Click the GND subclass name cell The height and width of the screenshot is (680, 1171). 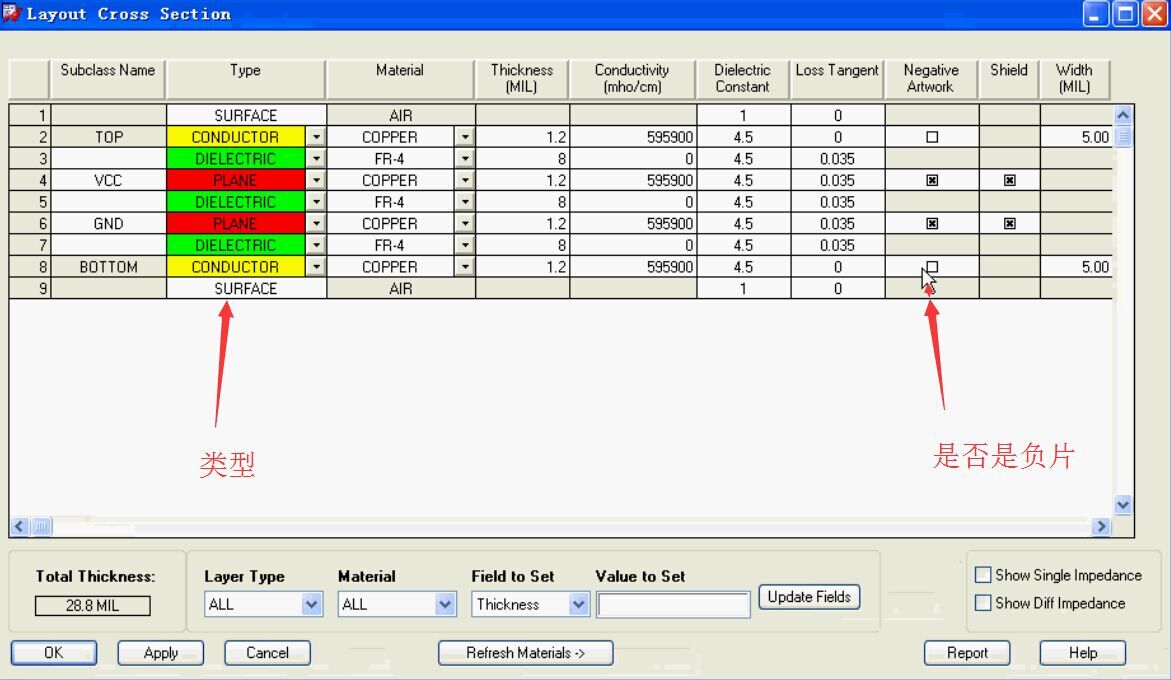pyautogui.click(x=108, y=224)
